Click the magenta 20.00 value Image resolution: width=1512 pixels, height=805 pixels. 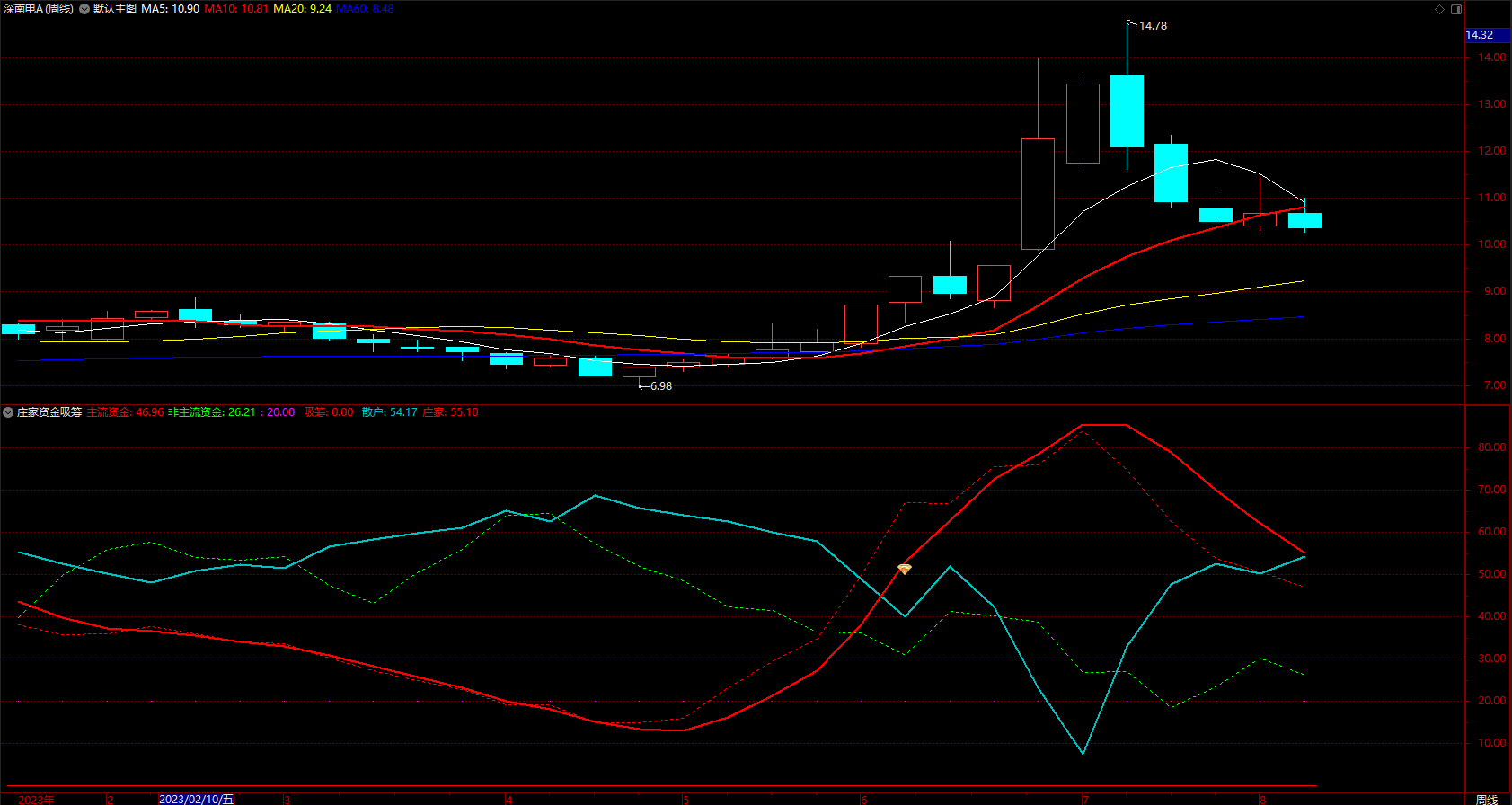pyautogui.click(x=281, y=412)
